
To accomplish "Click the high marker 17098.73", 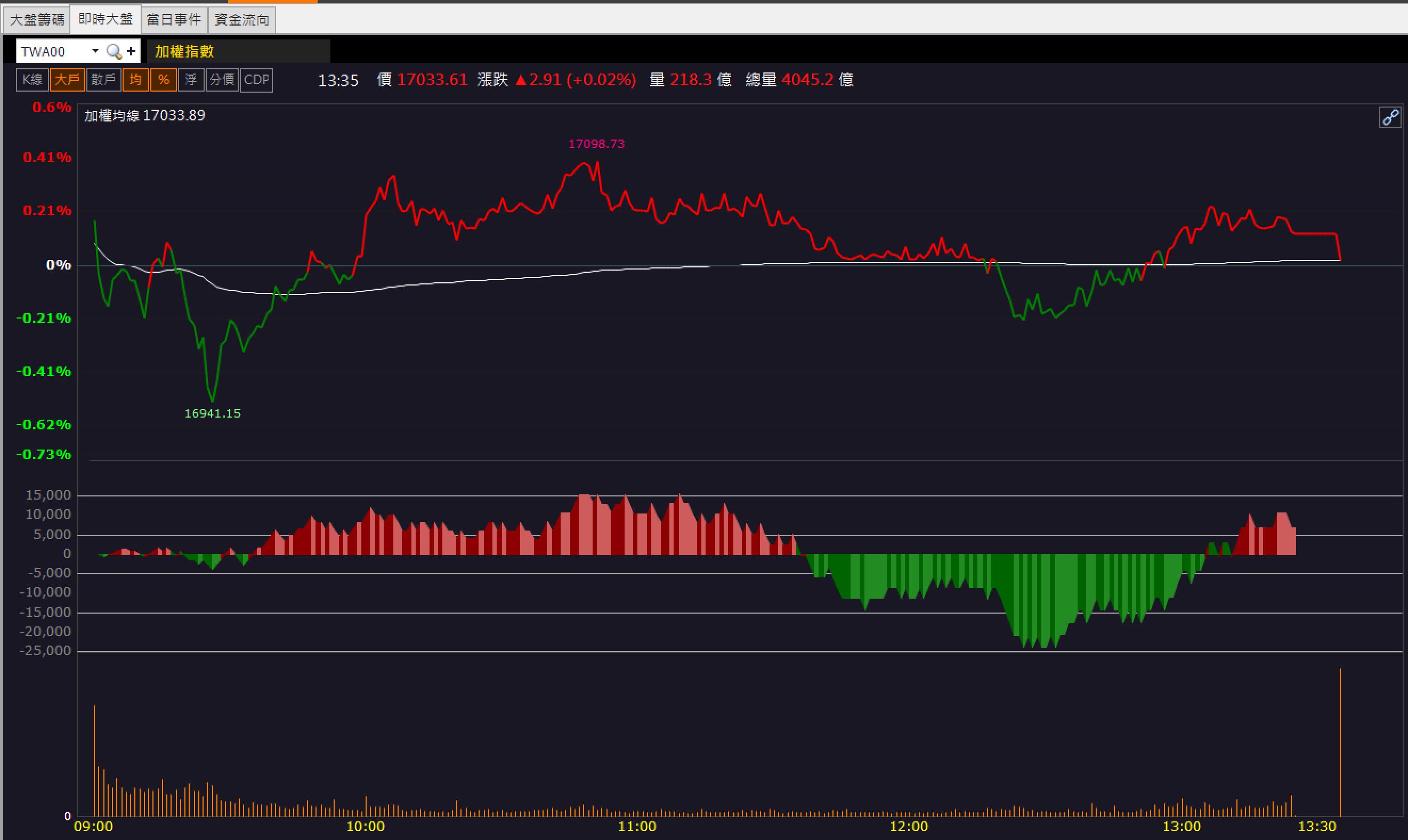I will (x=596, y=144).
